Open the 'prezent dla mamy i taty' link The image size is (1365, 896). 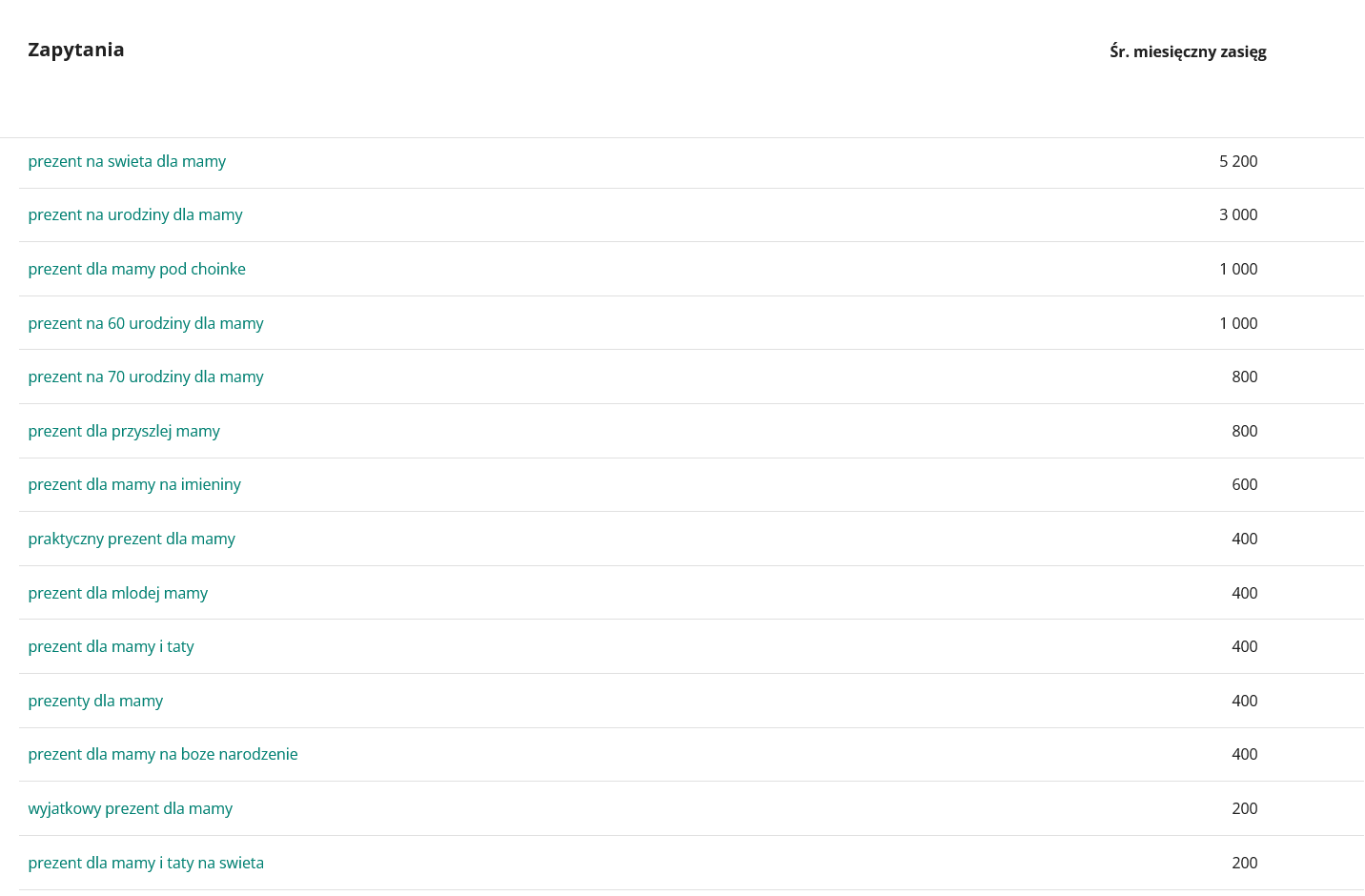tap(111, 647)
